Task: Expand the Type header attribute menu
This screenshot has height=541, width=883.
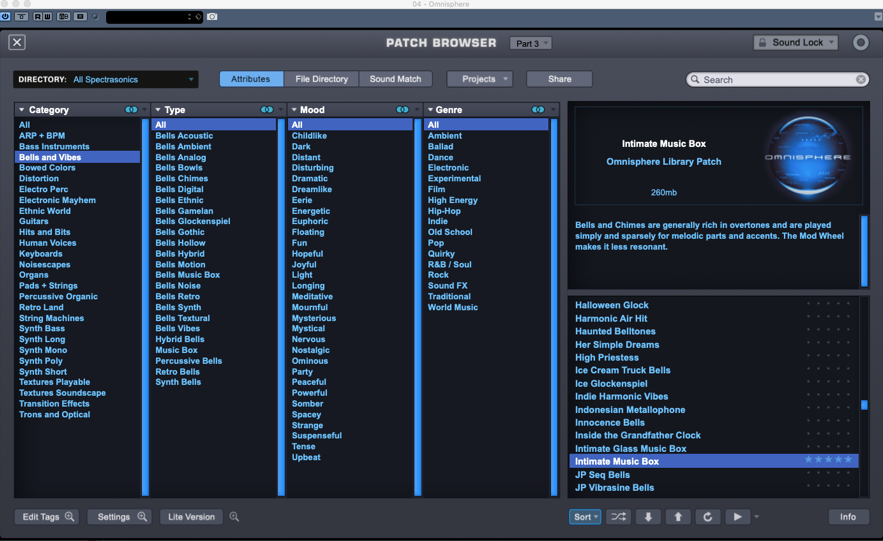Action: tap(158, 110)
